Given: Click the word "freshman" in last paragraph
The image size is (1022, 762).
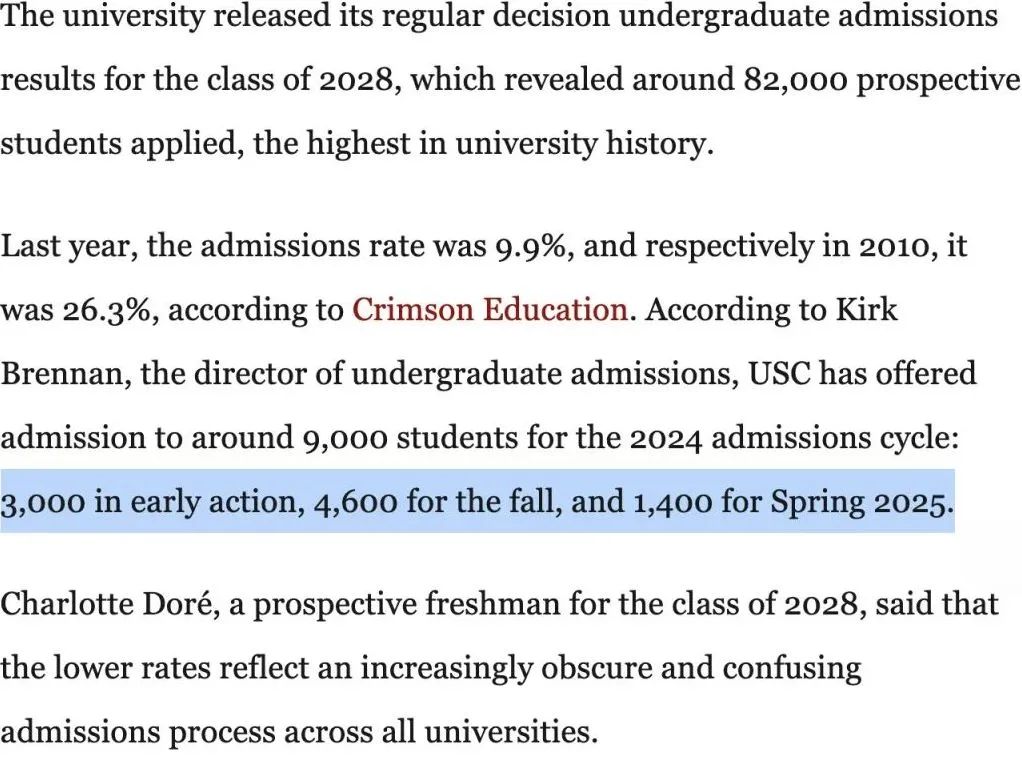Looking at the screenshot, I should (x=493, y=604).
